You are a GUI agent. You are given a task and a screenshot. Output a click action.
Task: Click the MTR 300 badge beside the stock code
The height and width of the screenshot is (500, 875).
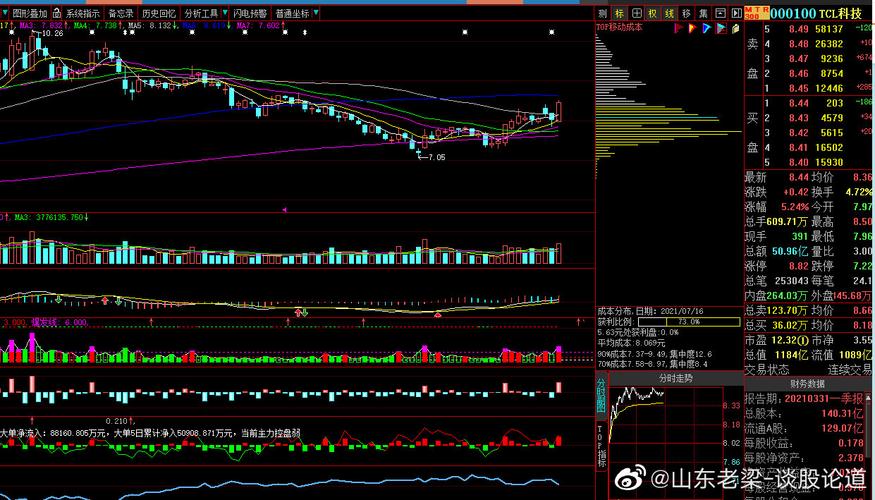click(x=758, y=13)
